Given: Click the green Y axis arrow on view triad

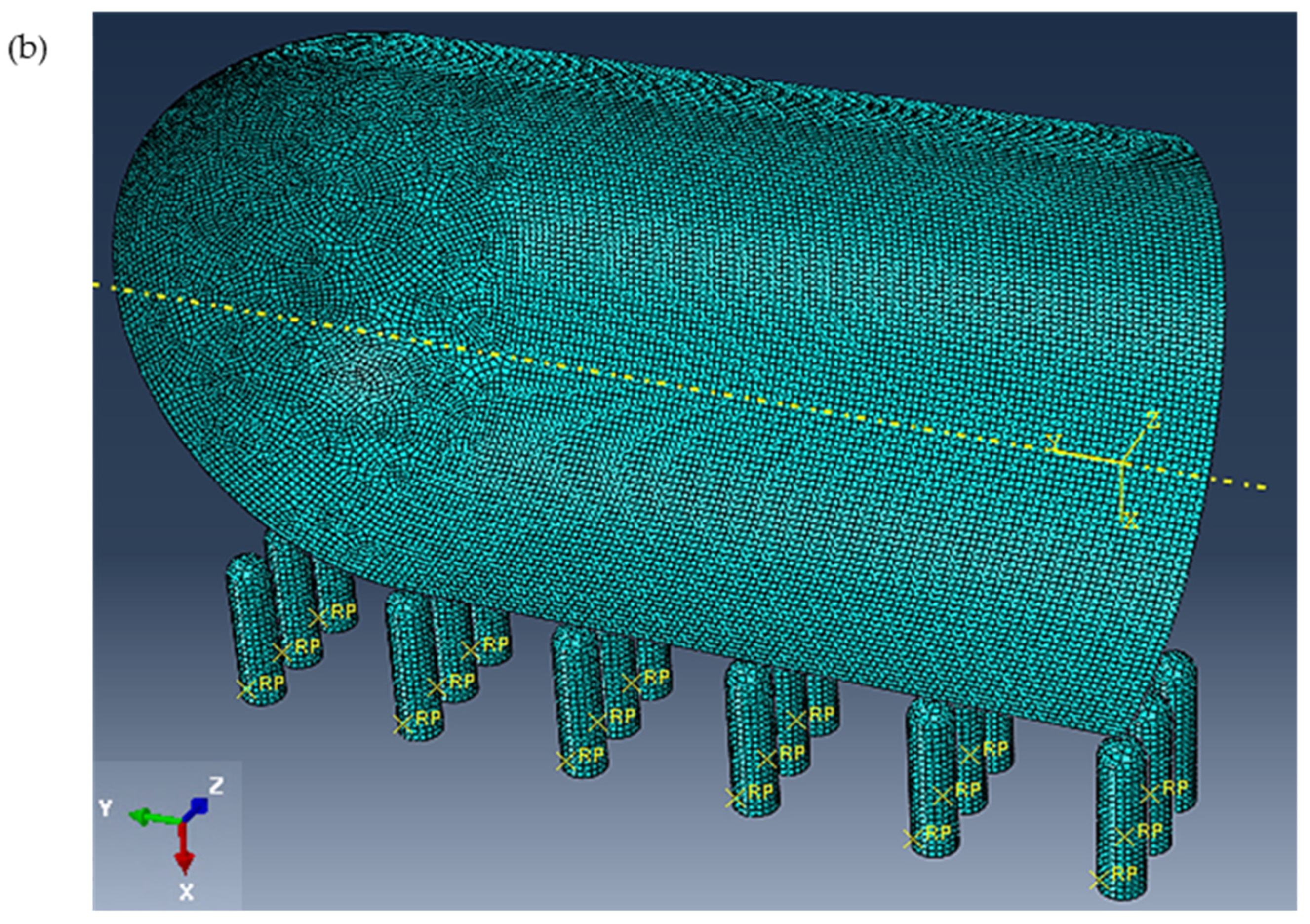Looking at the screenshot, I should point(144,817).
